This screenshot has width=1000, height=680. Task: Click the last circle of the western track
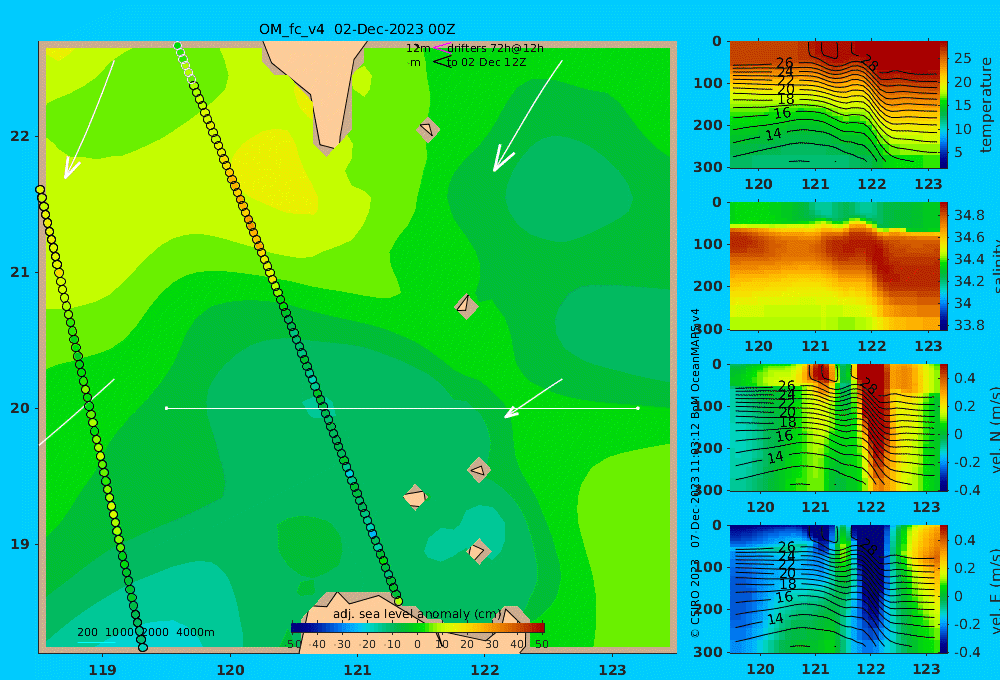coord(143,647)
